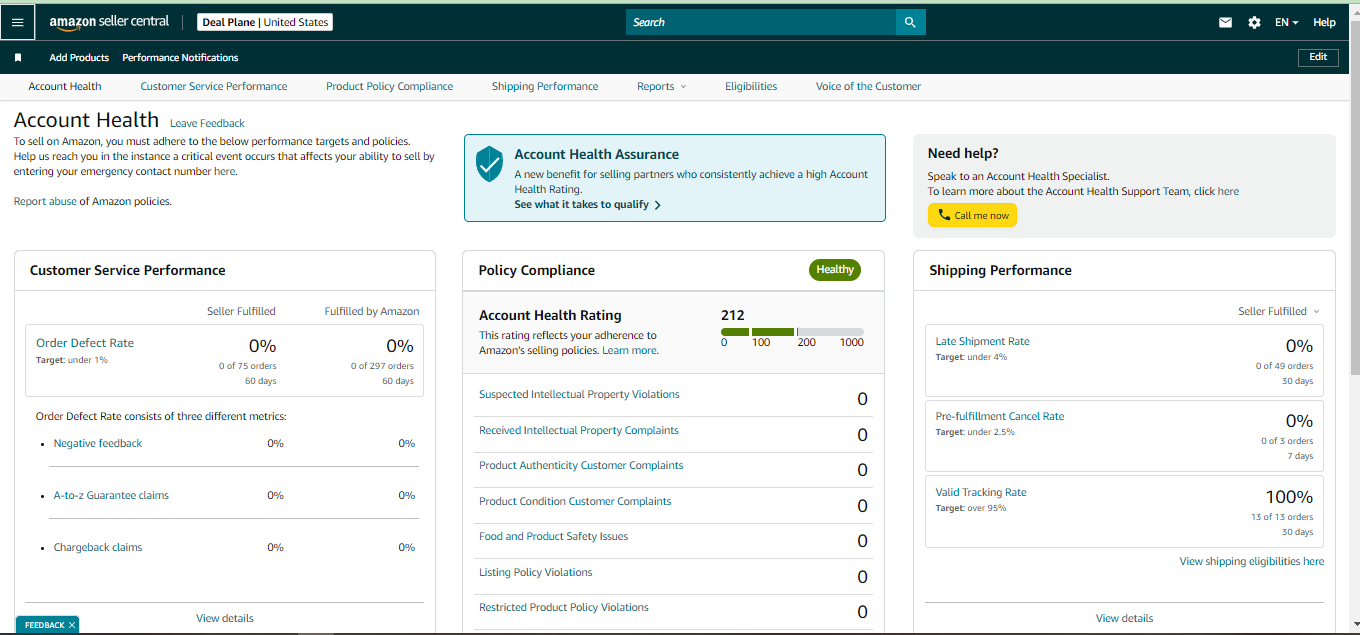Screen dimensions: 1360x635
Task: View details under Shipping Performance
Action: (x=1124, y=618)
